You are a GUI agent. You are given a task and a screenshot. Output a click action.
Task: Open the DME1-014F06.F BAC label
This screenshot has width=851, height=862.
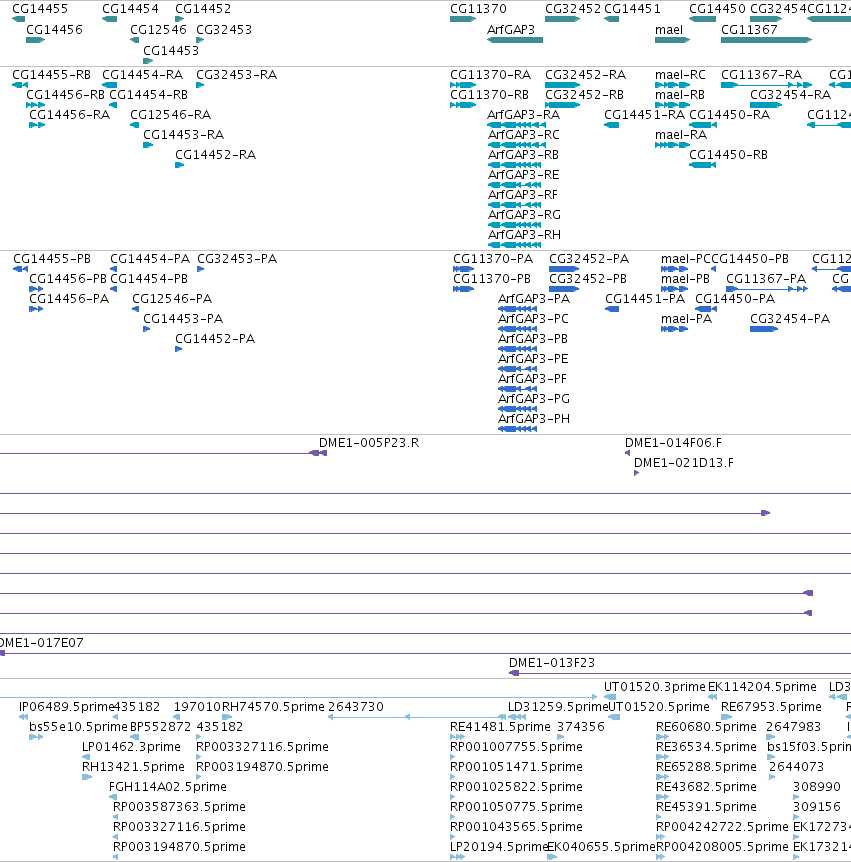[673, 443]
